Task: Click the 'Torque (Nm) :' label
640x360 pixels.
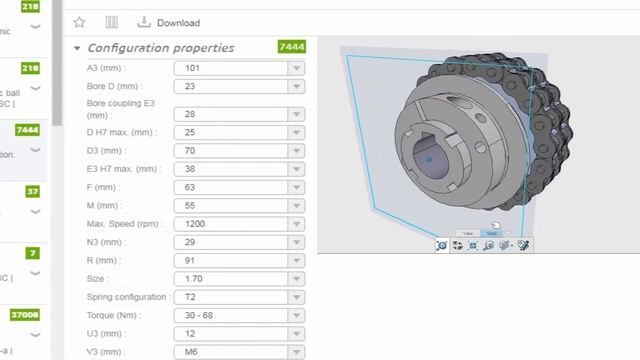Action: [x=114, y=316]
